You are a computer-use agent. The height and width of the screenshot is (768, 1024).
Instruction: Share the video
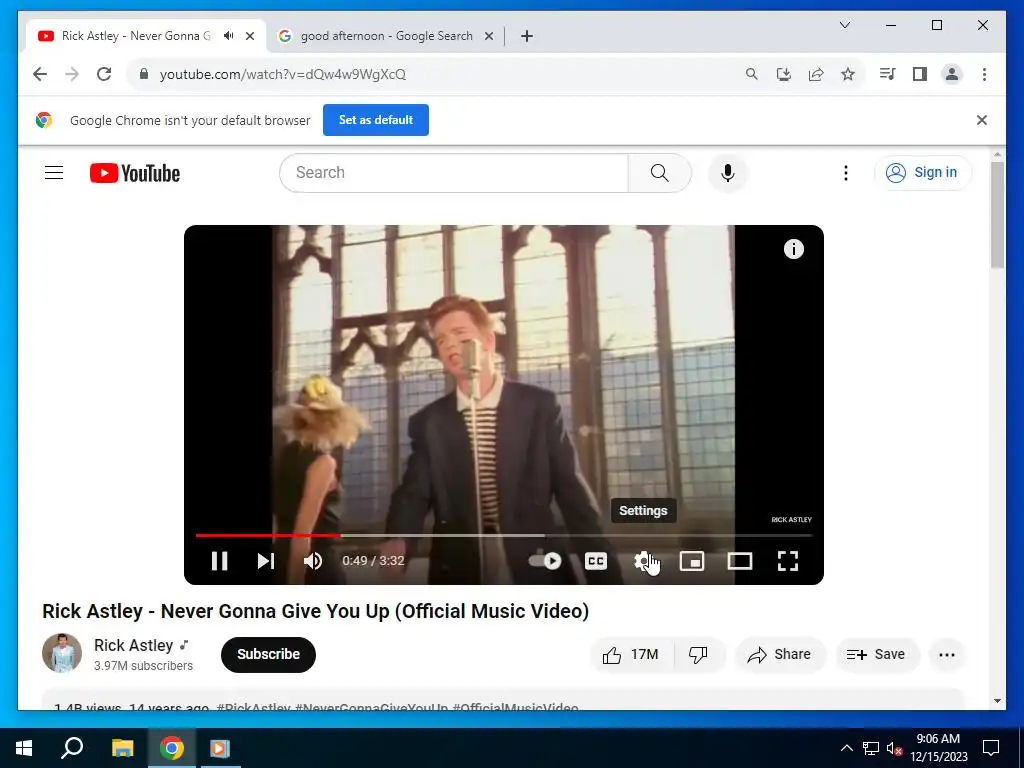pos(780,654)
